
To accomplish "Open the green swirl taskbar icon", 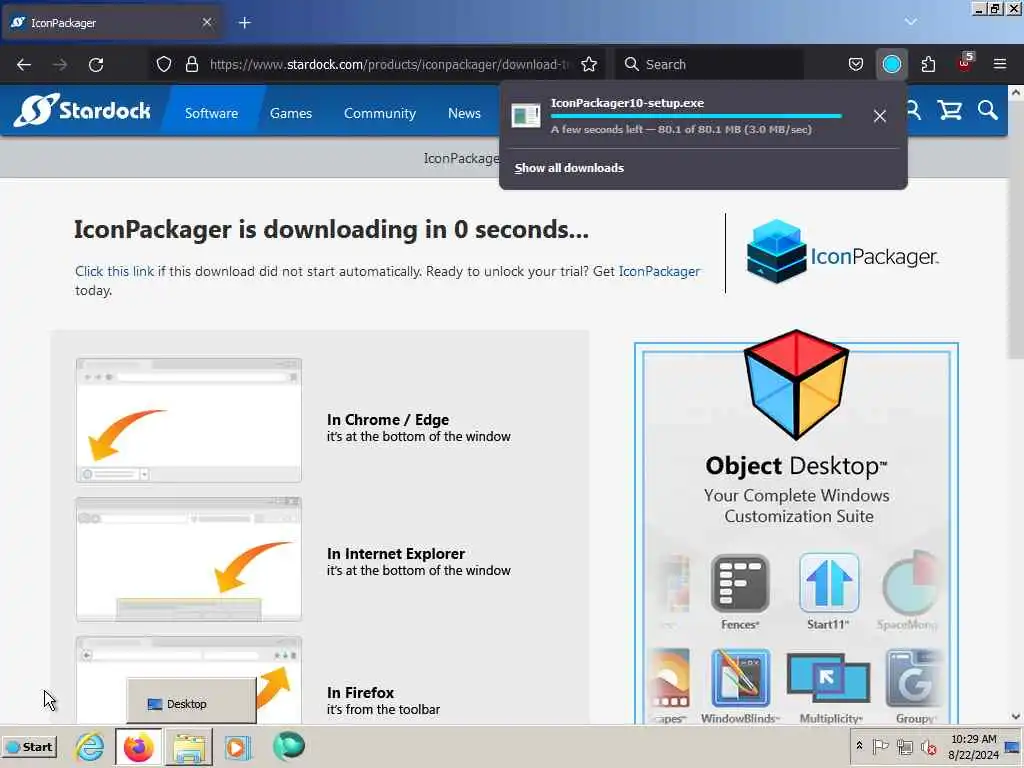I will (x=289, y=746).
